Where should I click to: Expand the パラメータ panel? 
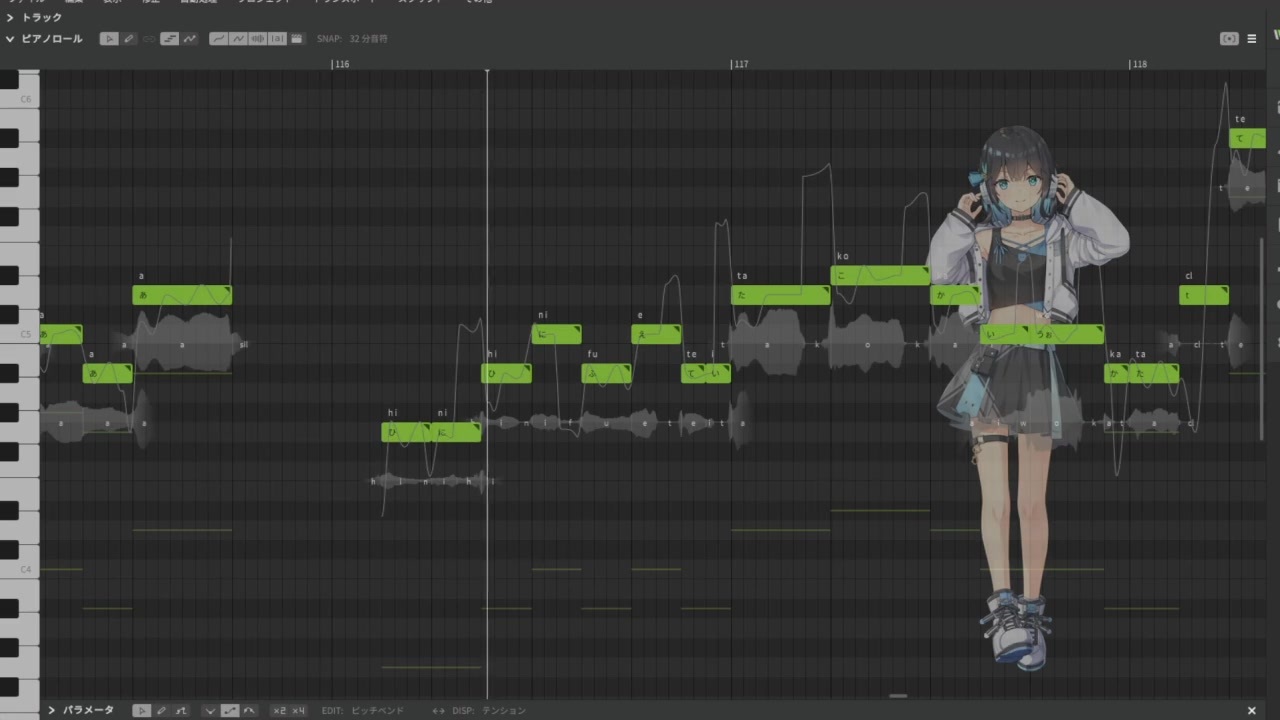(x=52, y=710)
